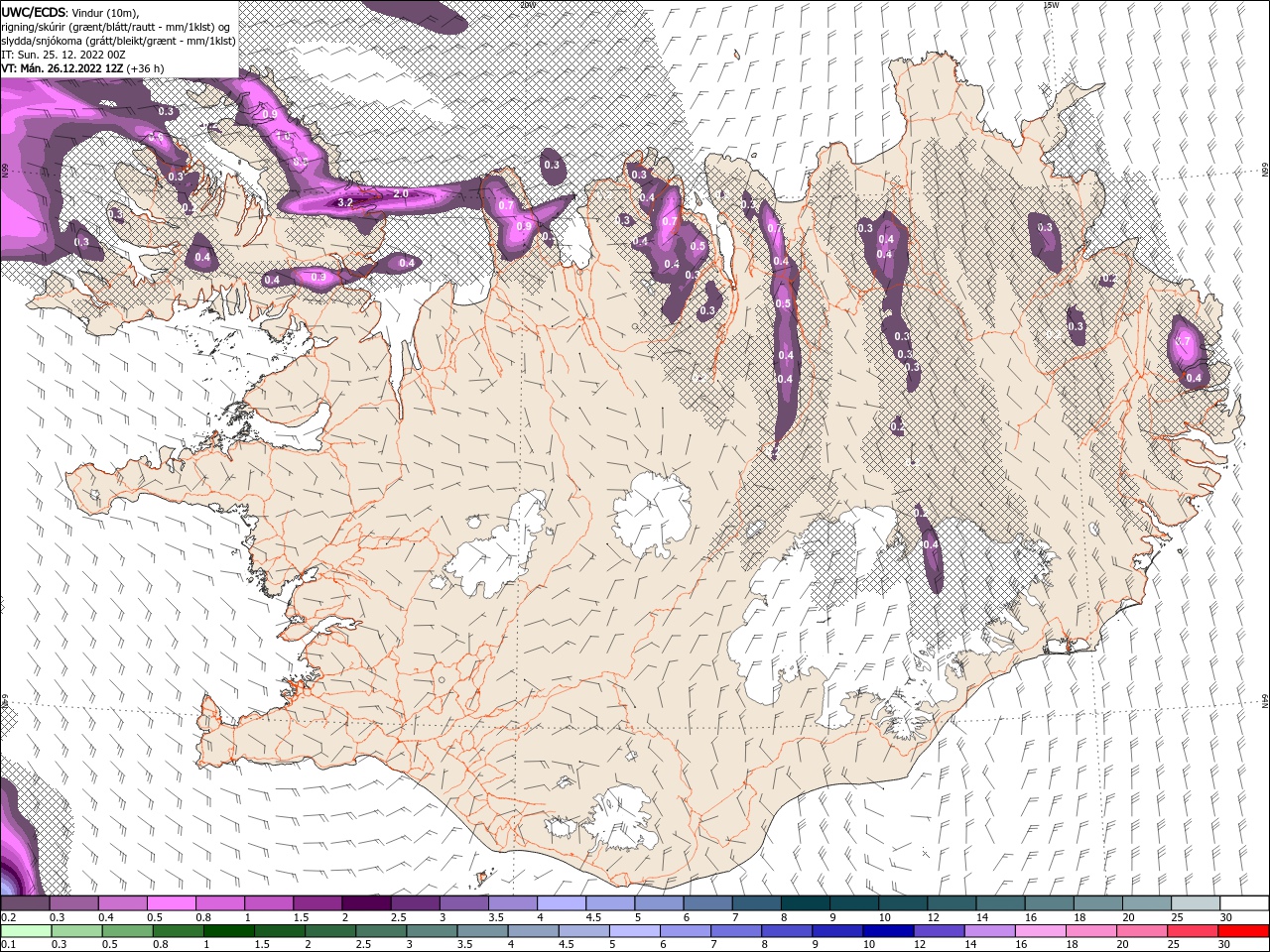This screenshot has height=952, width=1270.
Task: Click the violet swatch labelled 12 in the bottom legend row
Action: coord(939,931)
